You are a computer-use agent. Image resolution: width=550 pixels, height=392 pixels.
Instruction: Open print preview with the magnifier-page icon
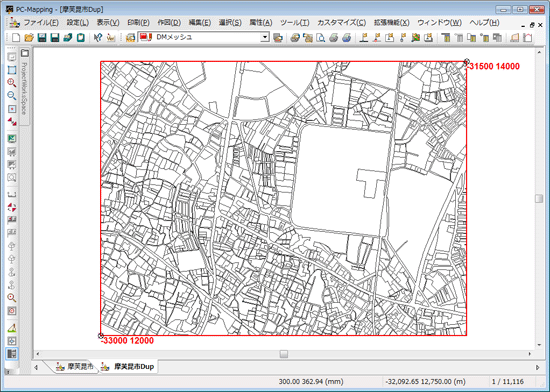[320, 38]
